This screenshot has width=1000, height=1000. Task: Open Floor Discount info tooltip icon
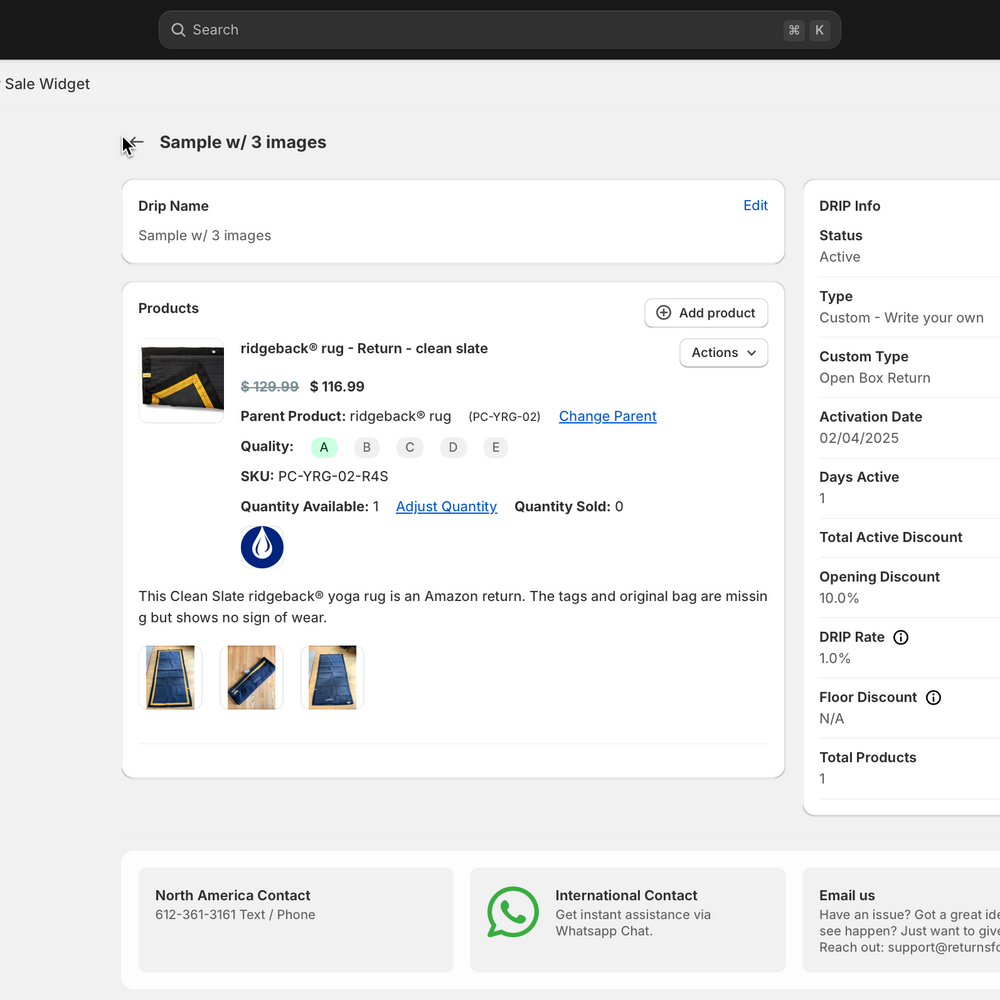tap(933, 698)
